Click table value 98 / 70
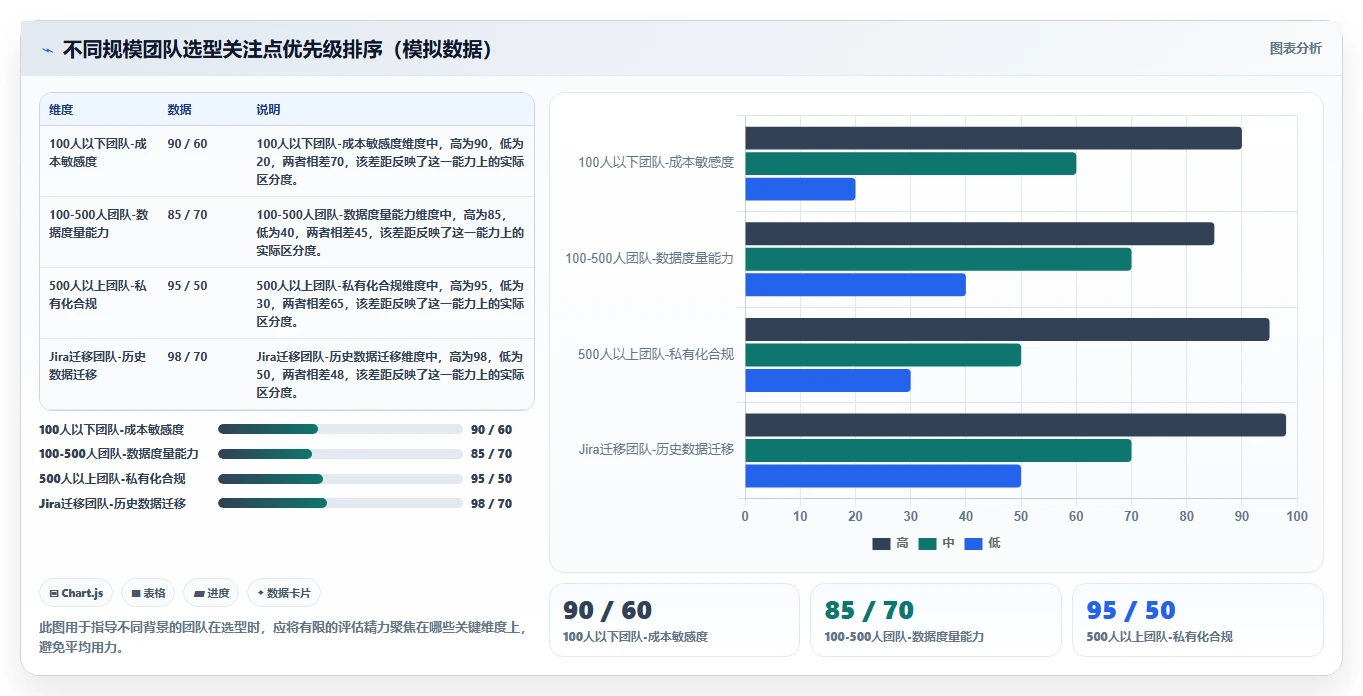 click(x=188, y=357)
